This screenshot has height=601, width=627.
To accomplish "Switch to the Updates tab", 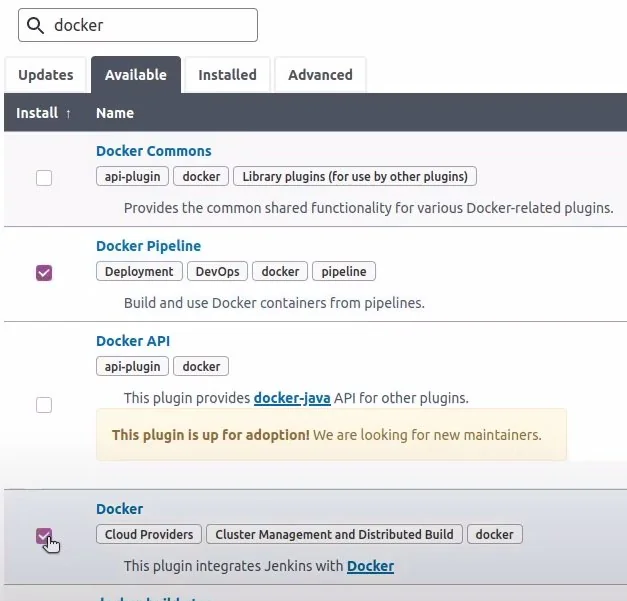I will coord(46,75).
